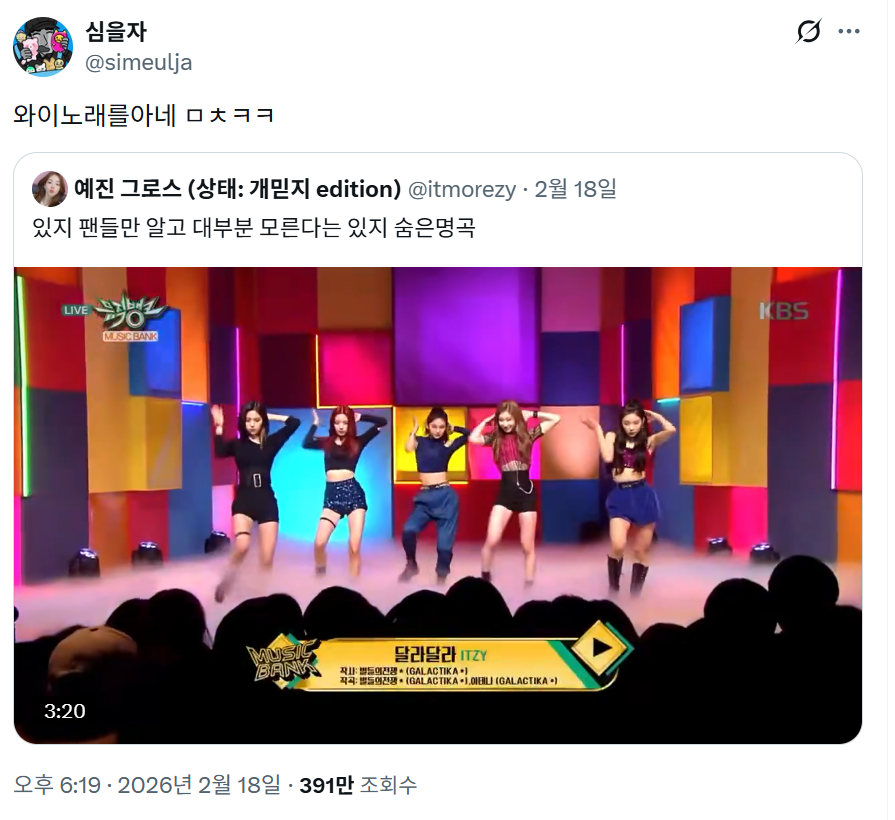Open the Grok explain-post icon

point(808,31)
